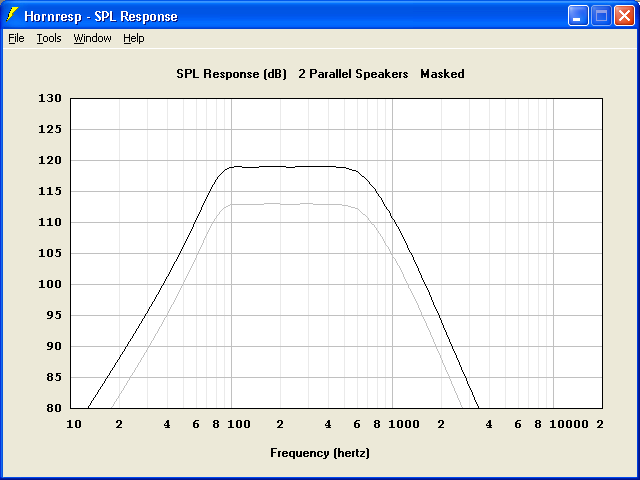The image size is (640, 480).
Task: Minimize the Hornresp SPL Response window
Action: click(x=578, y=16)
